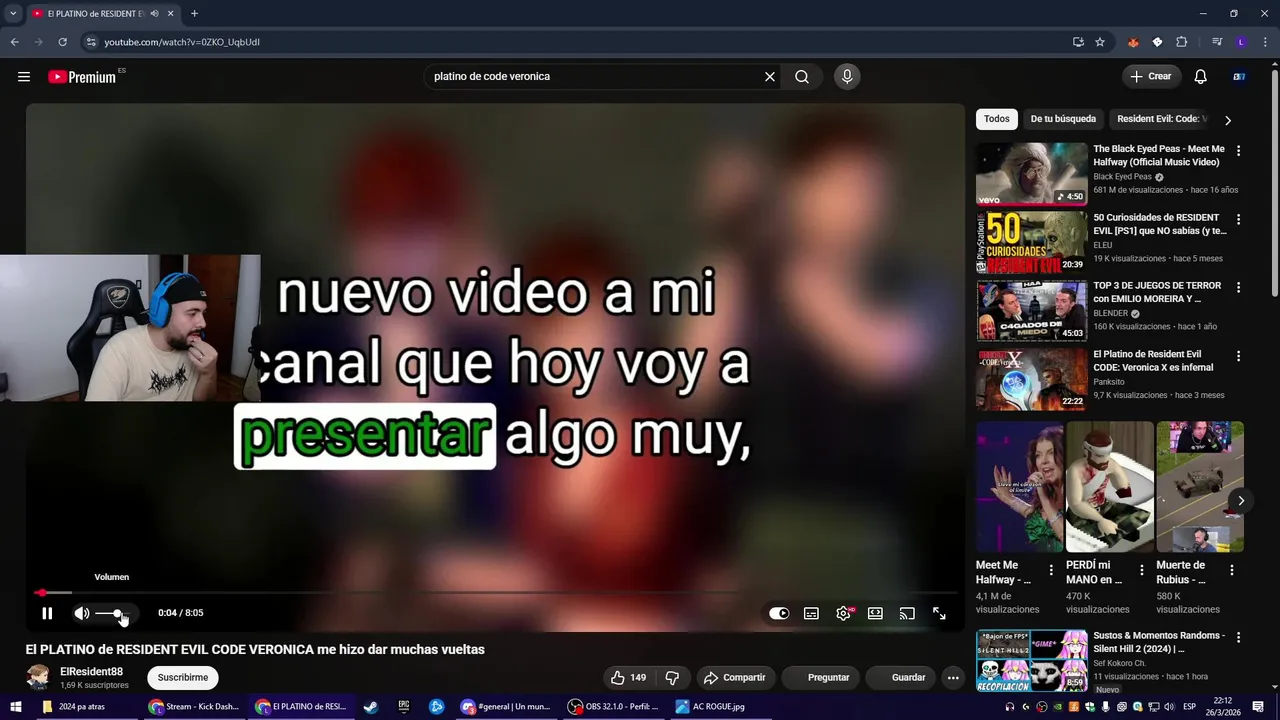Open the ElResident88 channel name link
The height and width of the screenshot is (720, 1280).
[92, 672]
